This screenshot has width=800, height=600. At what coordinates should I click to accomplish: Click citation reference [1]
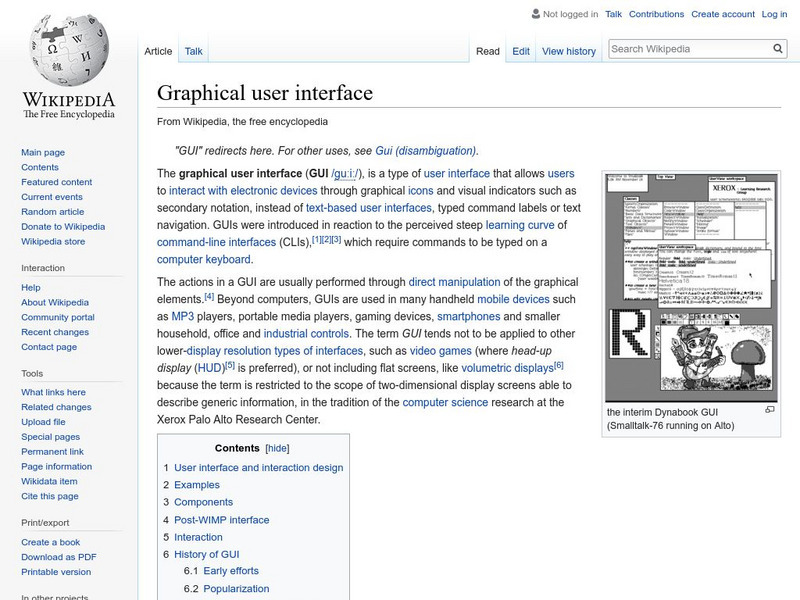[316, 239]
